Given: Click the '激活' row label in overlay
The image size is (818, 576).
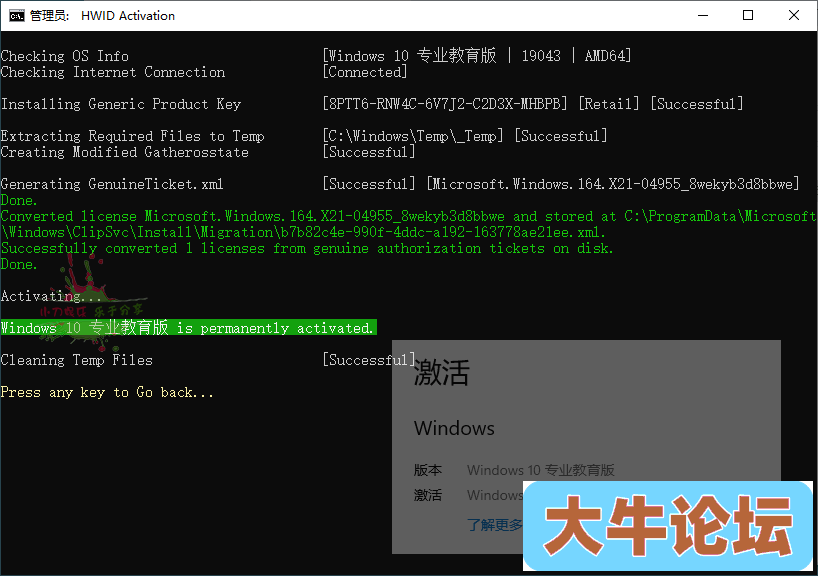Looking at the screenshot, I should [428, 495].
